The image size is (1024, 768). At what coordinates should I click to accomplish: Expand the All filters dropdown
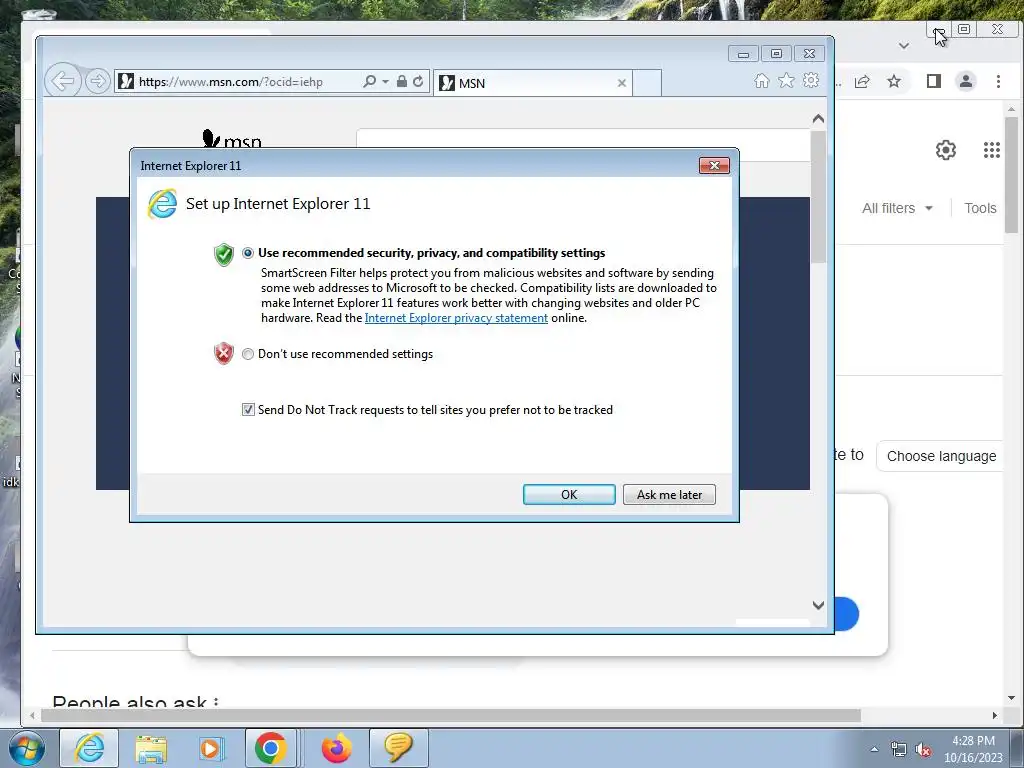[897, 208]
